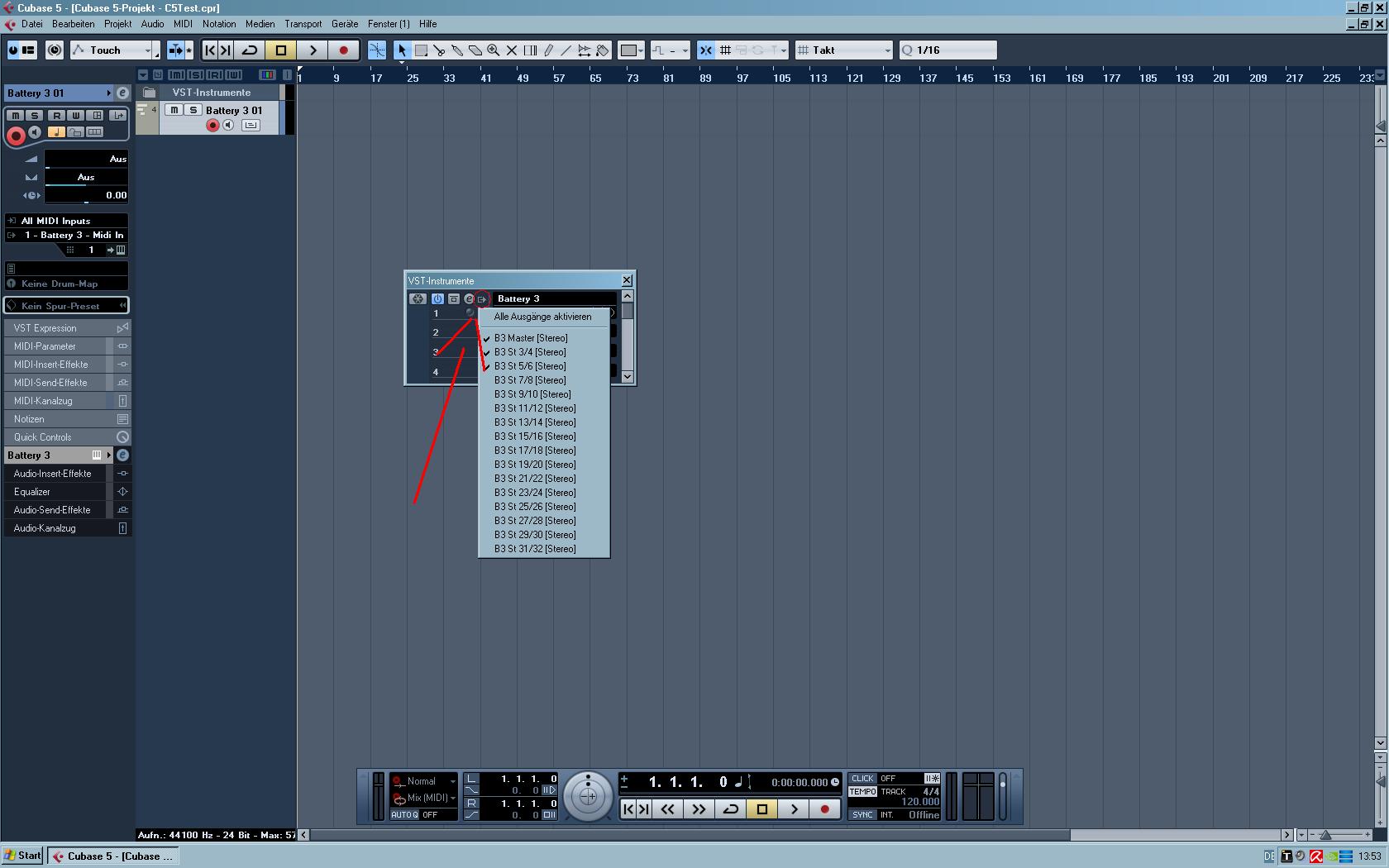Expand Equalizer inspector section
The image size is (1389, 868).
click(67, 492)
